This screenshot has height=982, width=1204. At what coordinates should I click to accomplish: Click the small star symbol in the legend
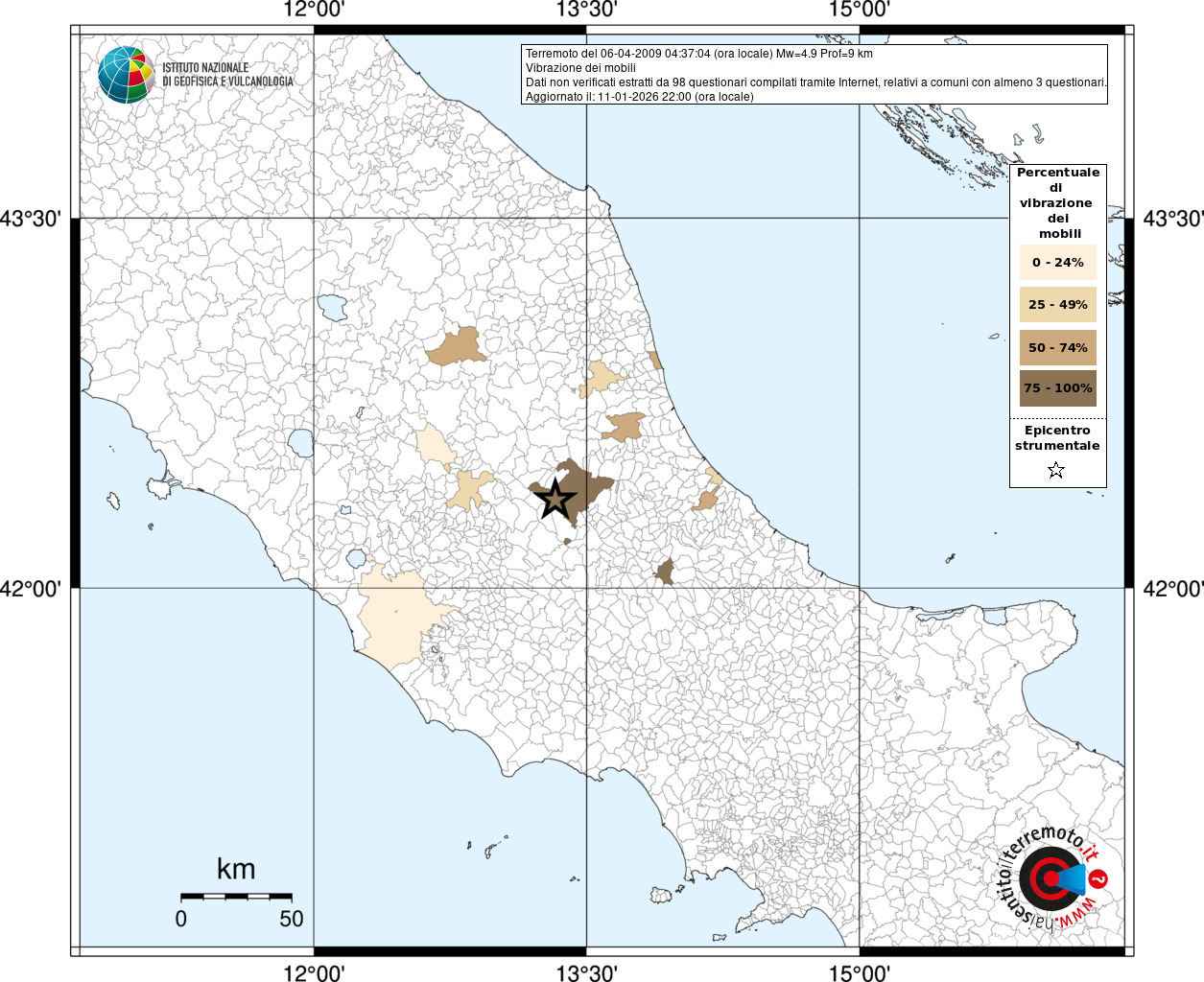1056,470
